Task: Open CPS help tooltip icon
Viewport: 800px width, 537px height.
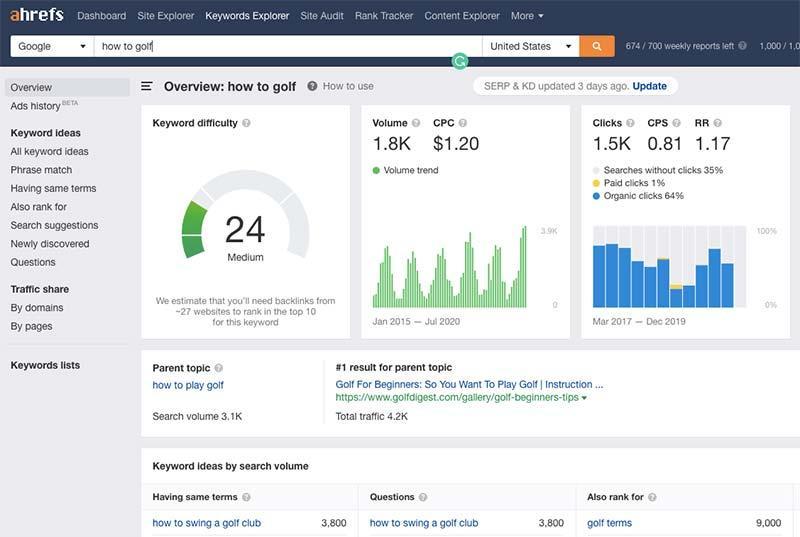Action: pos(677,123)
